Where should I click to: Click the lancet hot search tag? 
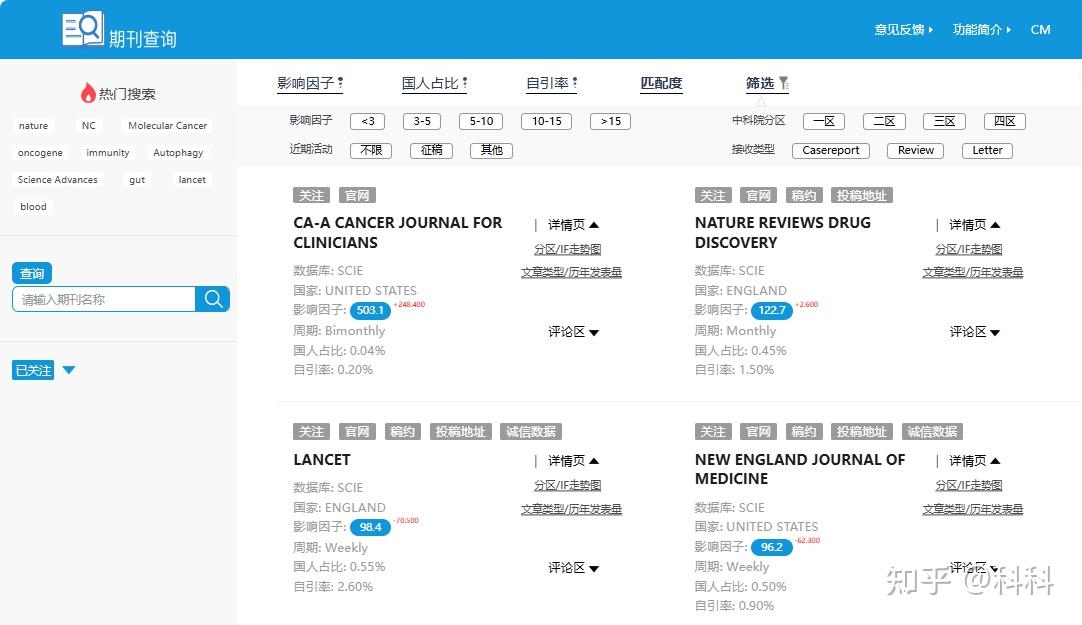[x=192, y=179]
